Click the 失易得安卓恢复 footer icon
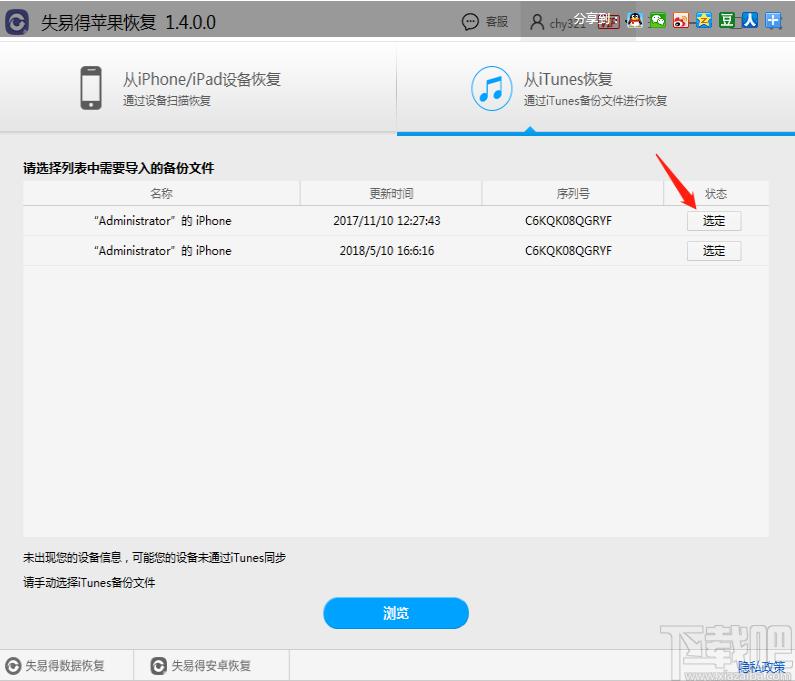The height and width of the screenshot is (681, 795). coord(159,666)
